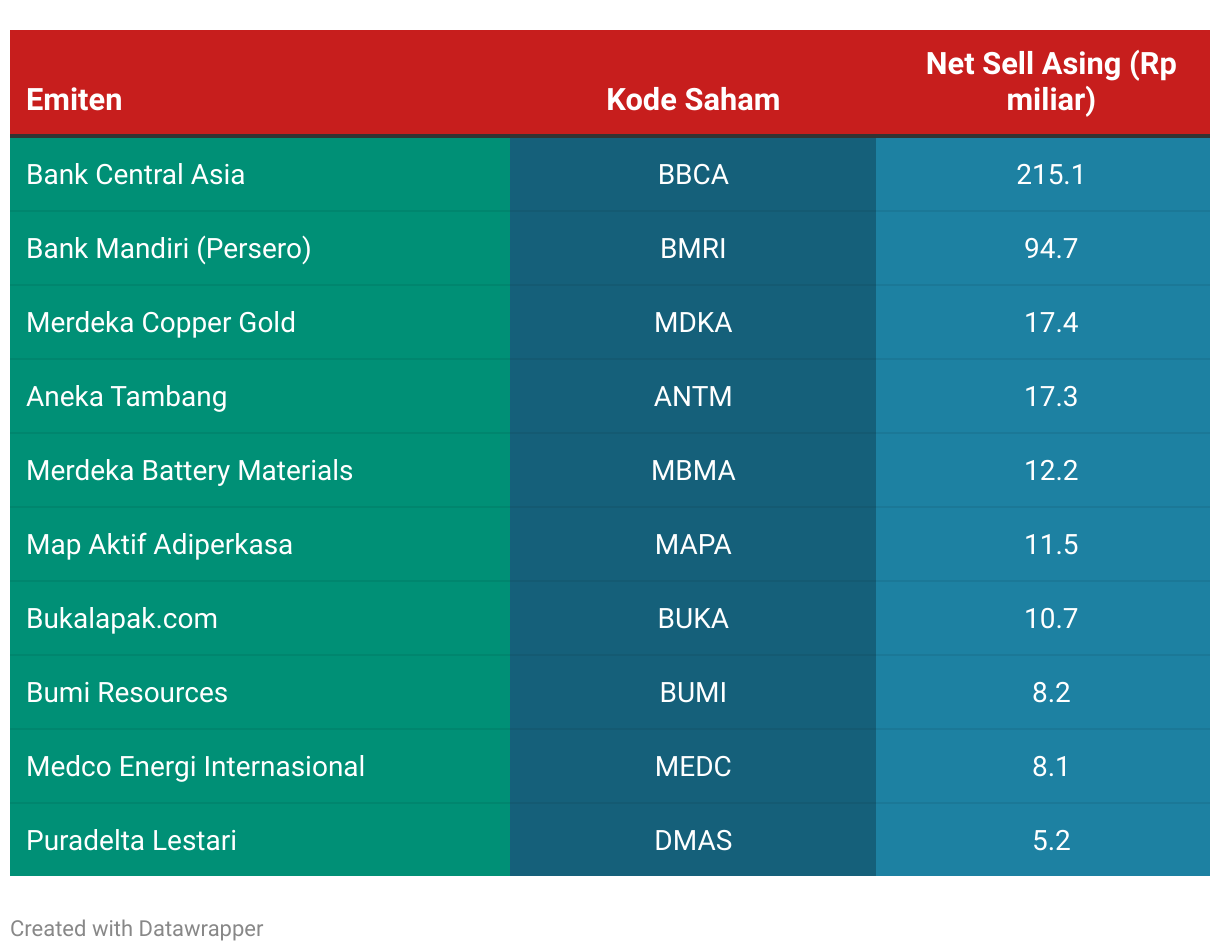Click the ANTM stock code cell
Image resolution: width=1220 pixels, height=952 pixels.
coord(693,397)
